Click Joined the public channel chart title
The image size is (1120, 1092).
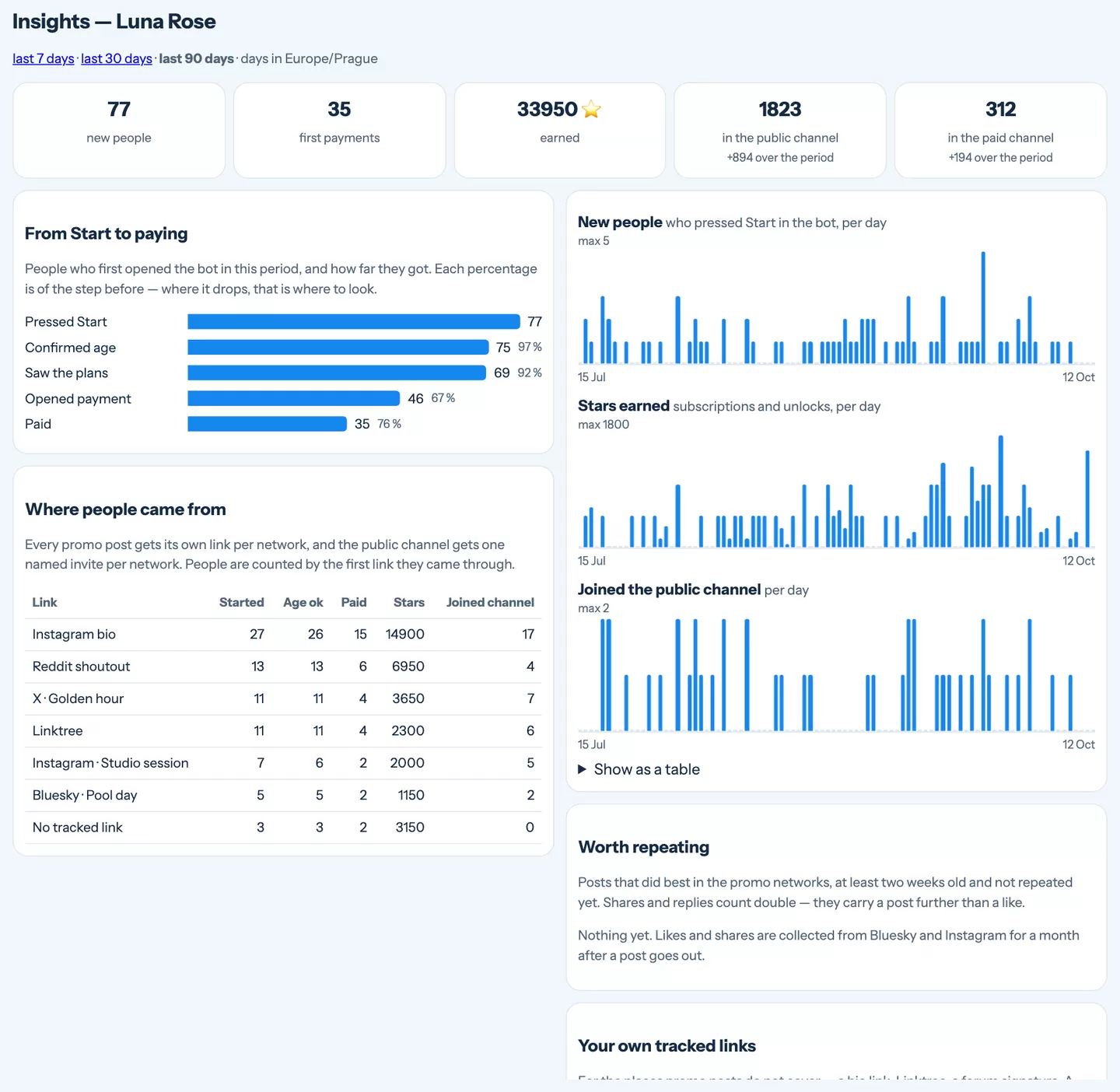tap(670, 590)
